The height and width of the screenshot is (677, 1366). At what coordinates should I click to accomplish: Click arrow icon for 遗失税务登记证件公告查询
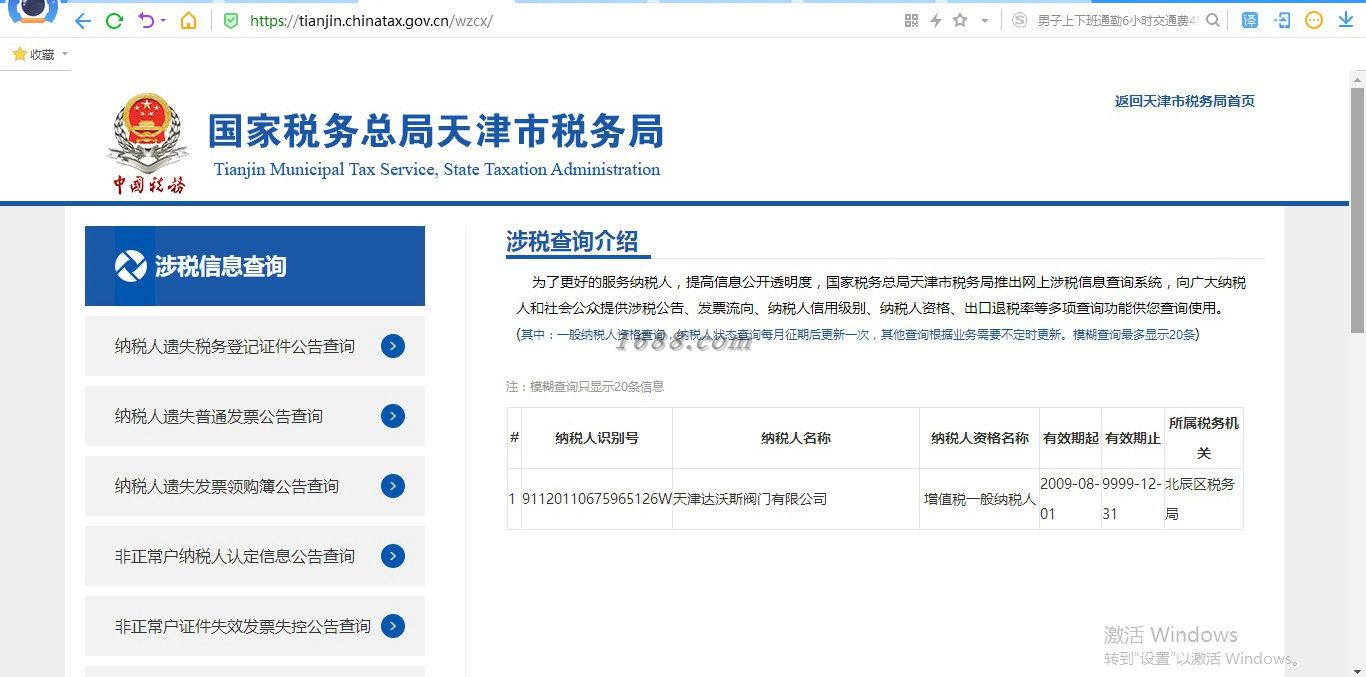click(x=393, y=346)
